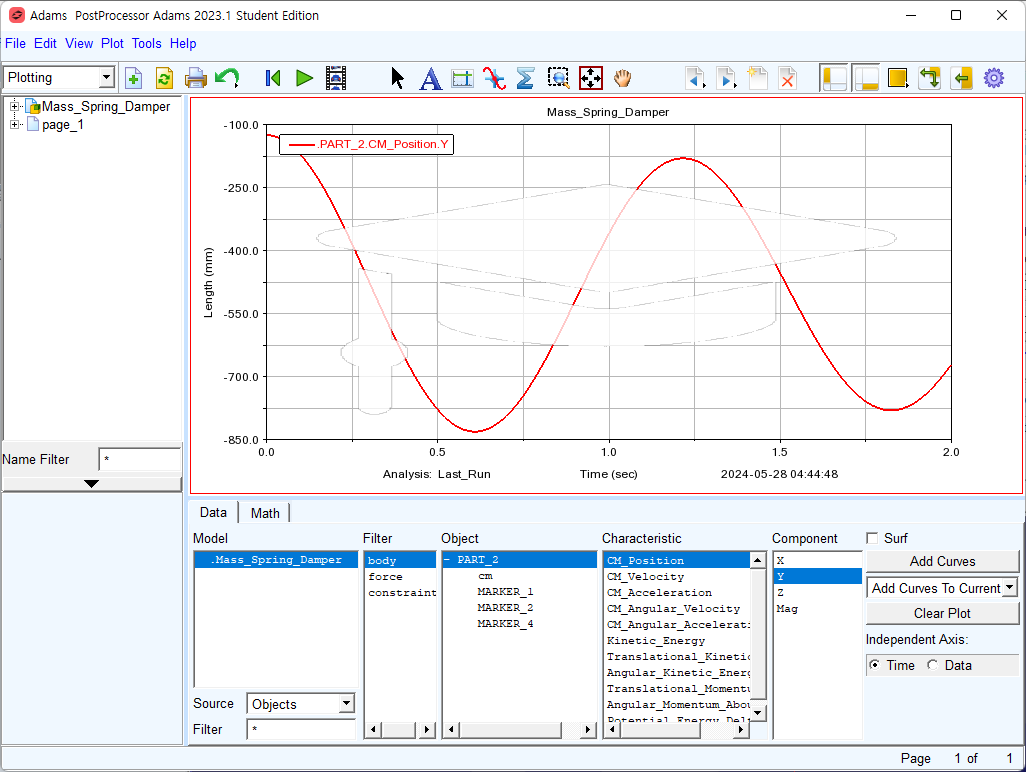1026x772 pixels.
Task: Click the Import file icon with green plus
Action: (x=133, y=79)
